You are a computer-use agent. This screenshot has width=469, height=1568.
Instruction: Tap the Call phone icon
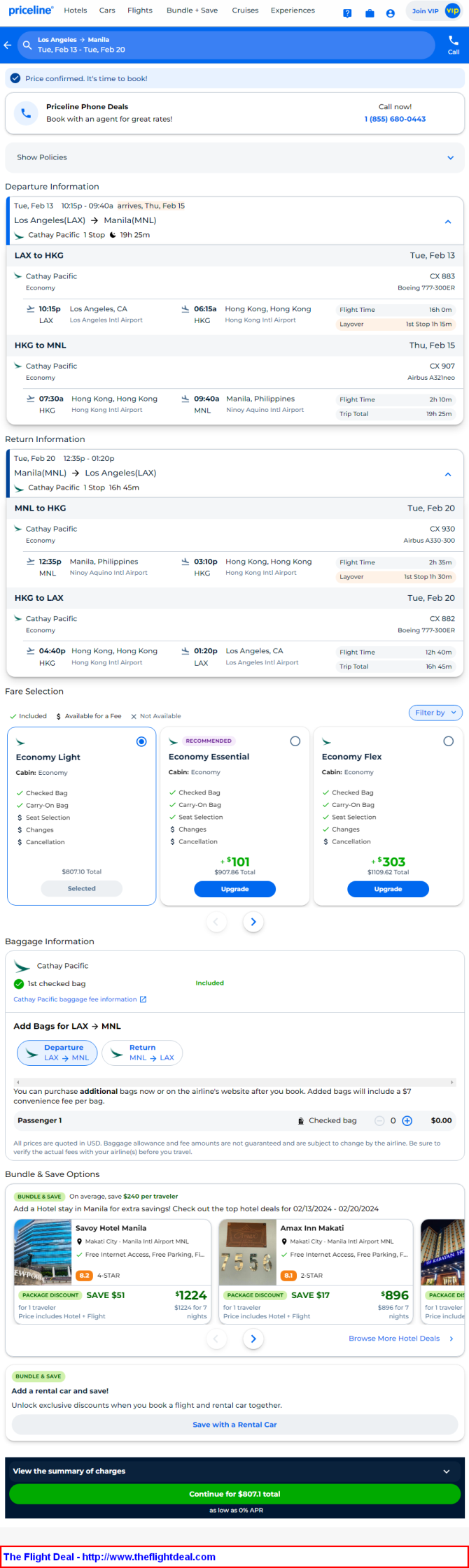454,41
